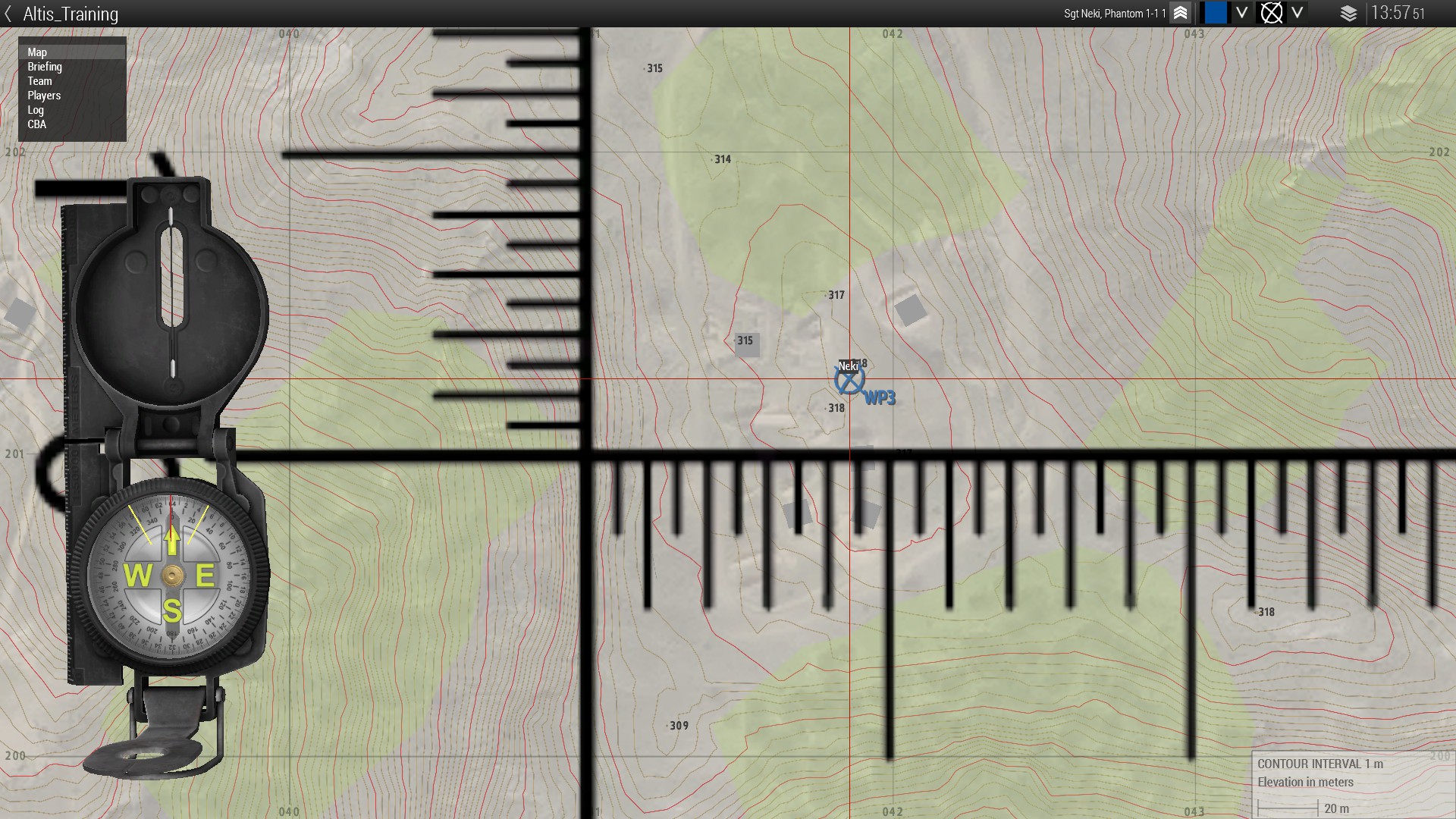Screen dimensions: 1456x819
Task: Open the marker color dropdown arrow
Action: tap(1241, 13)
